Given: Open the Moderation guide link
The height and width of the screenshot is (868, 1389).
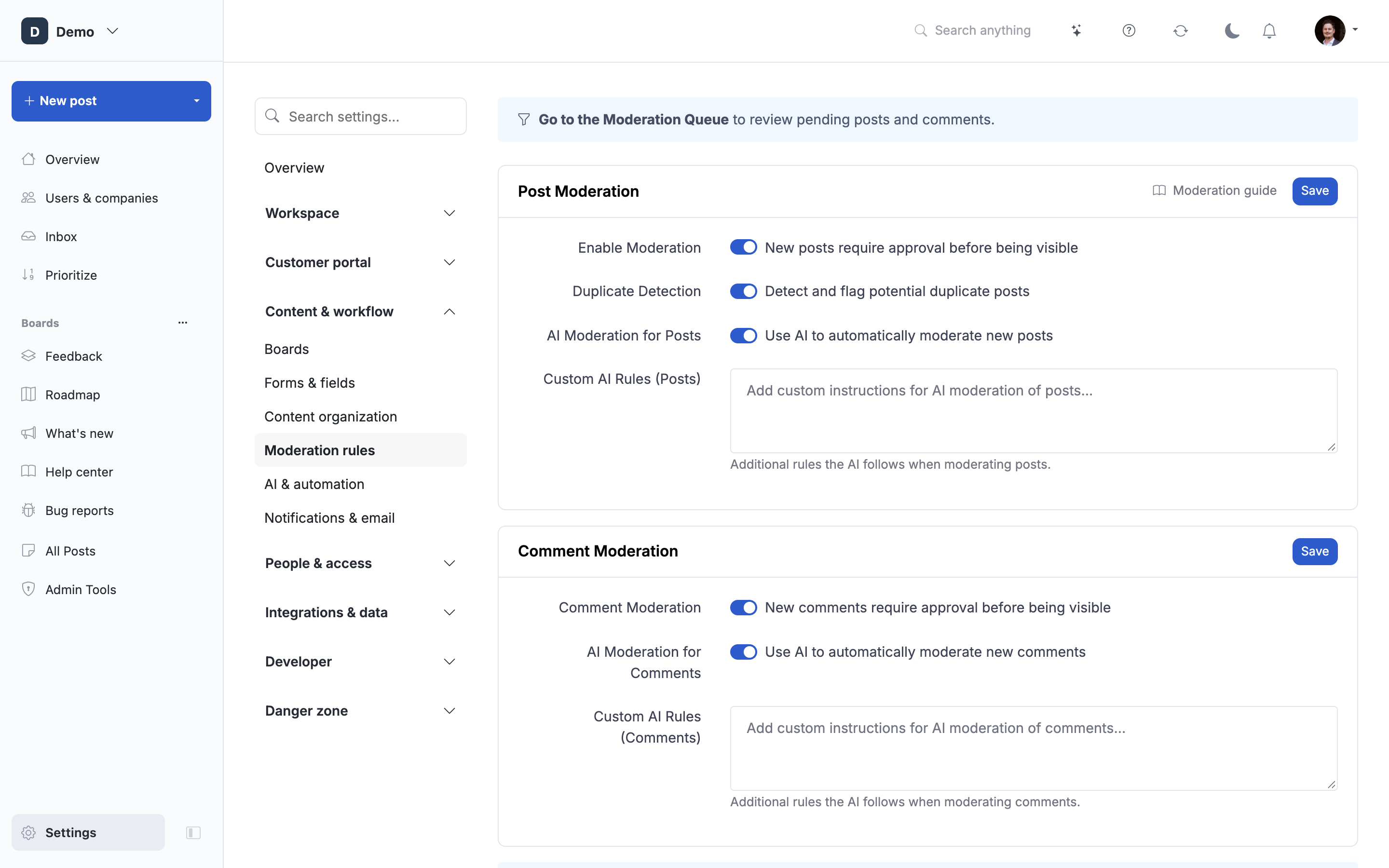Looking at the screenshot, I should (1214, 190).
